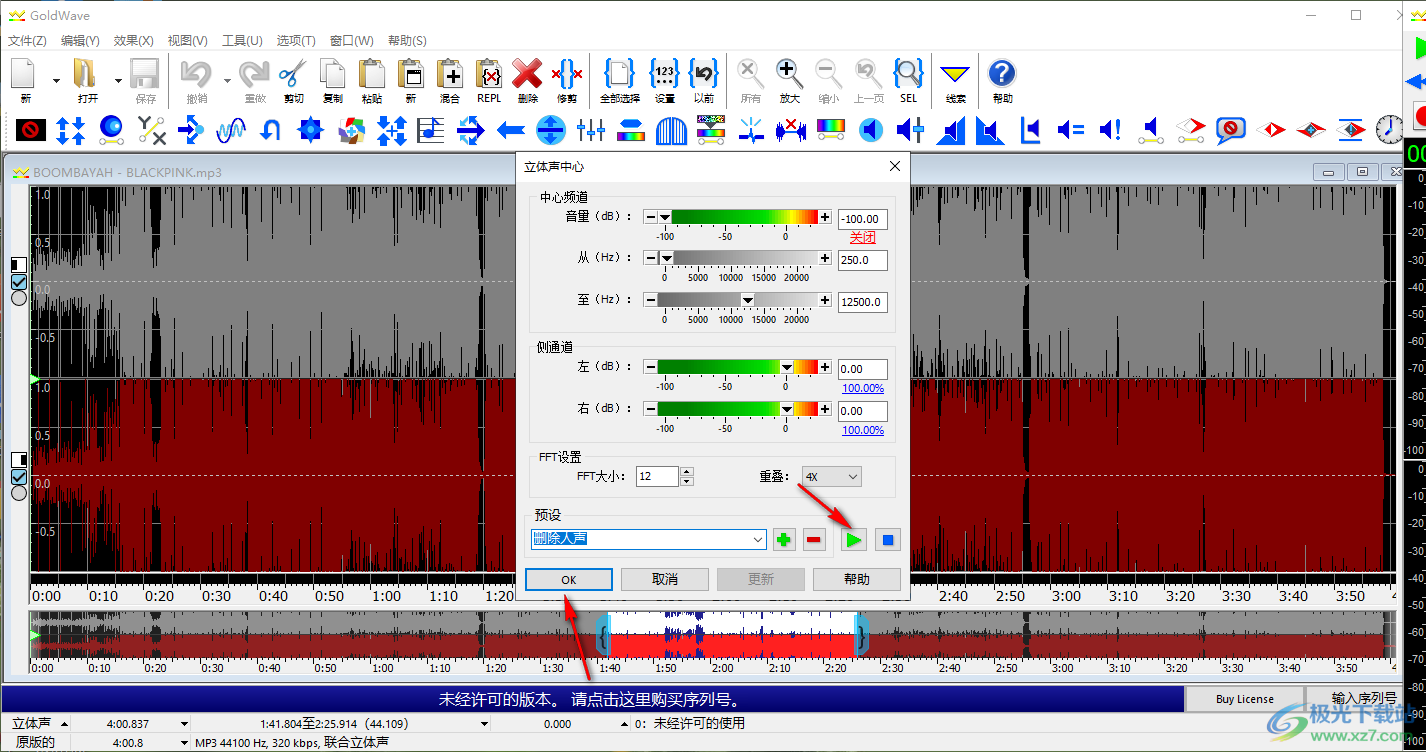1426x752 pixels.
Task: Click the 音量 (dB) center volume slider
Action: click(x=738, y=216)
